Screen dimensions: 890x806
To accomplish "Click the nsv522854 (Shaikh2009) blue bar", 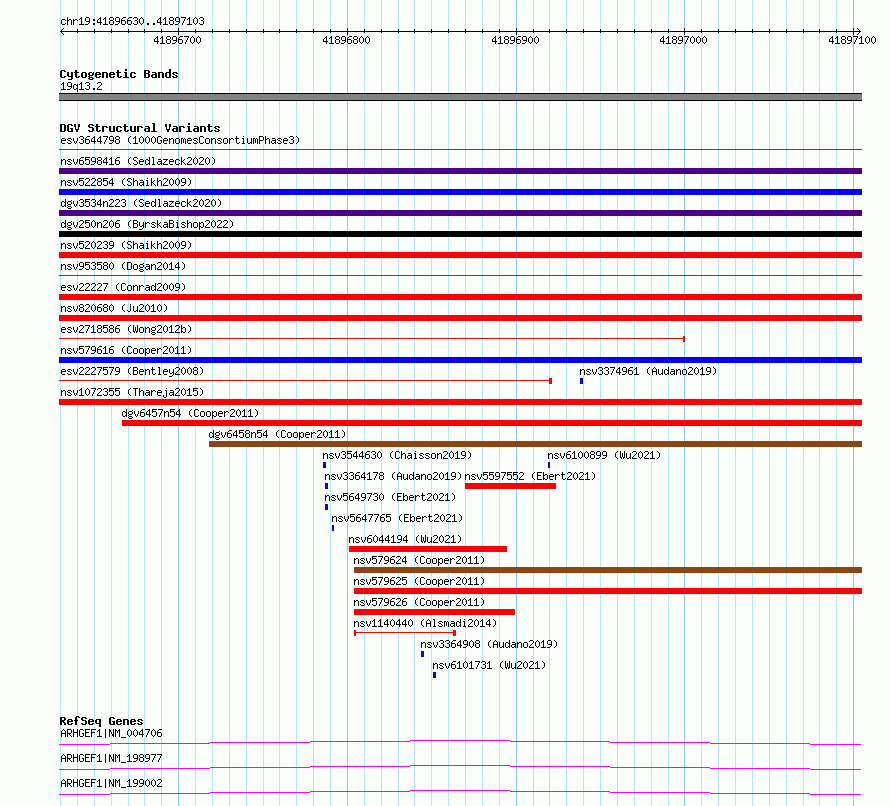I will coord(460,192).
